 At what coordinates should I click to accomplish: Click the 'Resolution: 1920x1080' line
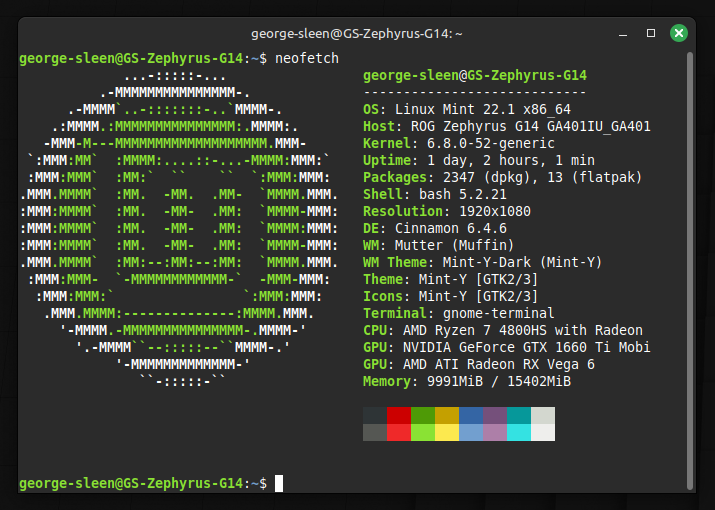[447, 211]
